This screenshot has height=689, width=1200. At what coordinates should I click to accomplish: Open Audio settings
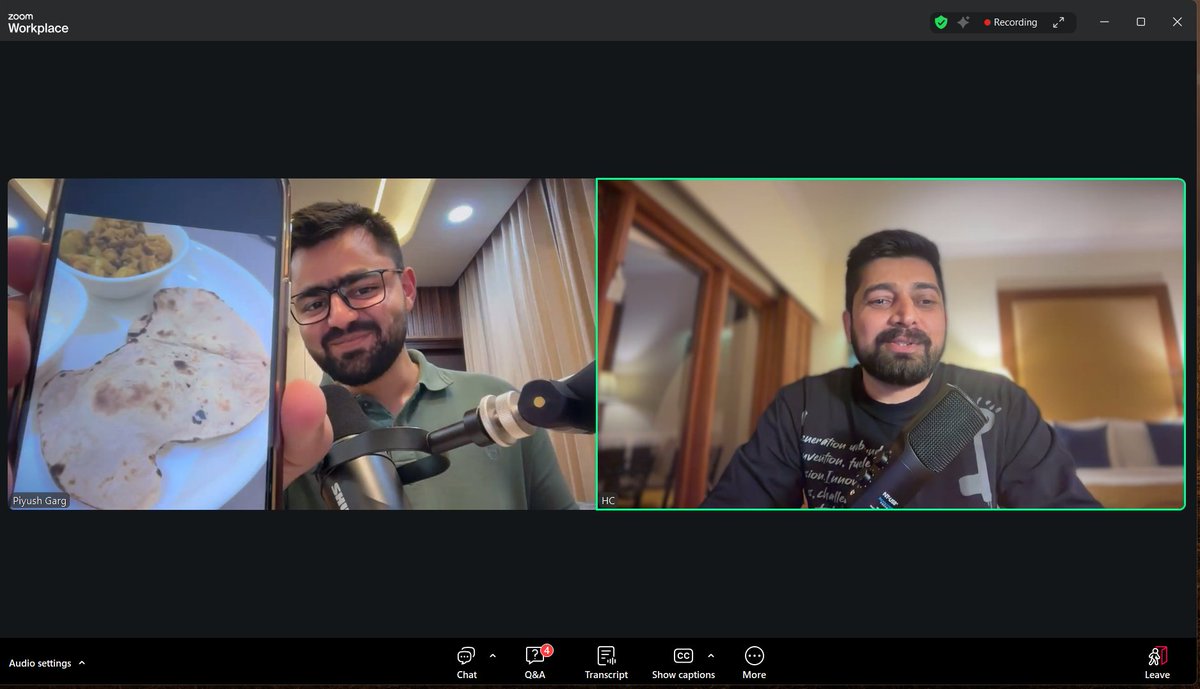coord(40,663)
